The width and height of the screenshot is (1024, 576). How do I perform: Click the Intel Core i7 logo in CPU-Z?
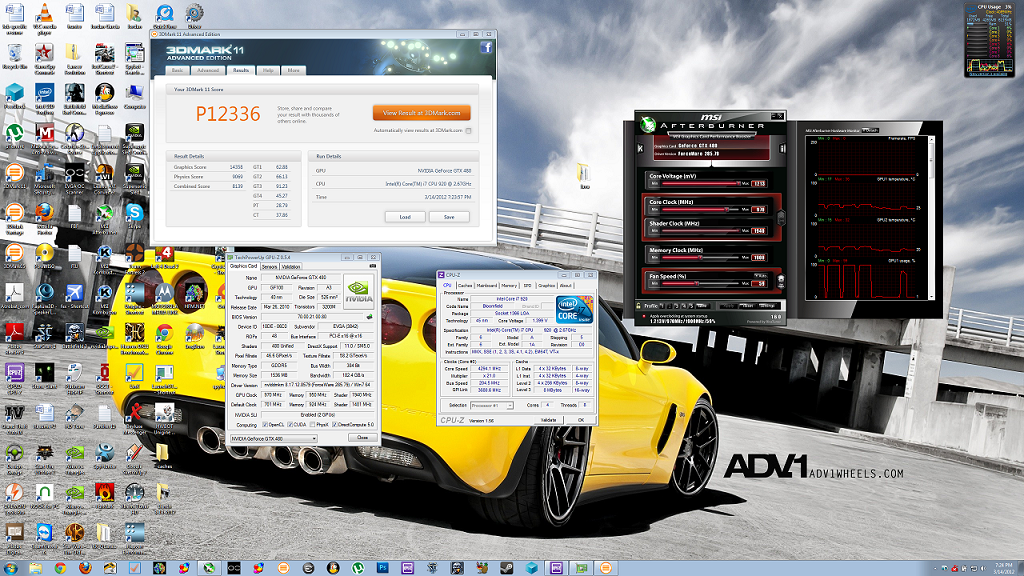tap(575, 310)
